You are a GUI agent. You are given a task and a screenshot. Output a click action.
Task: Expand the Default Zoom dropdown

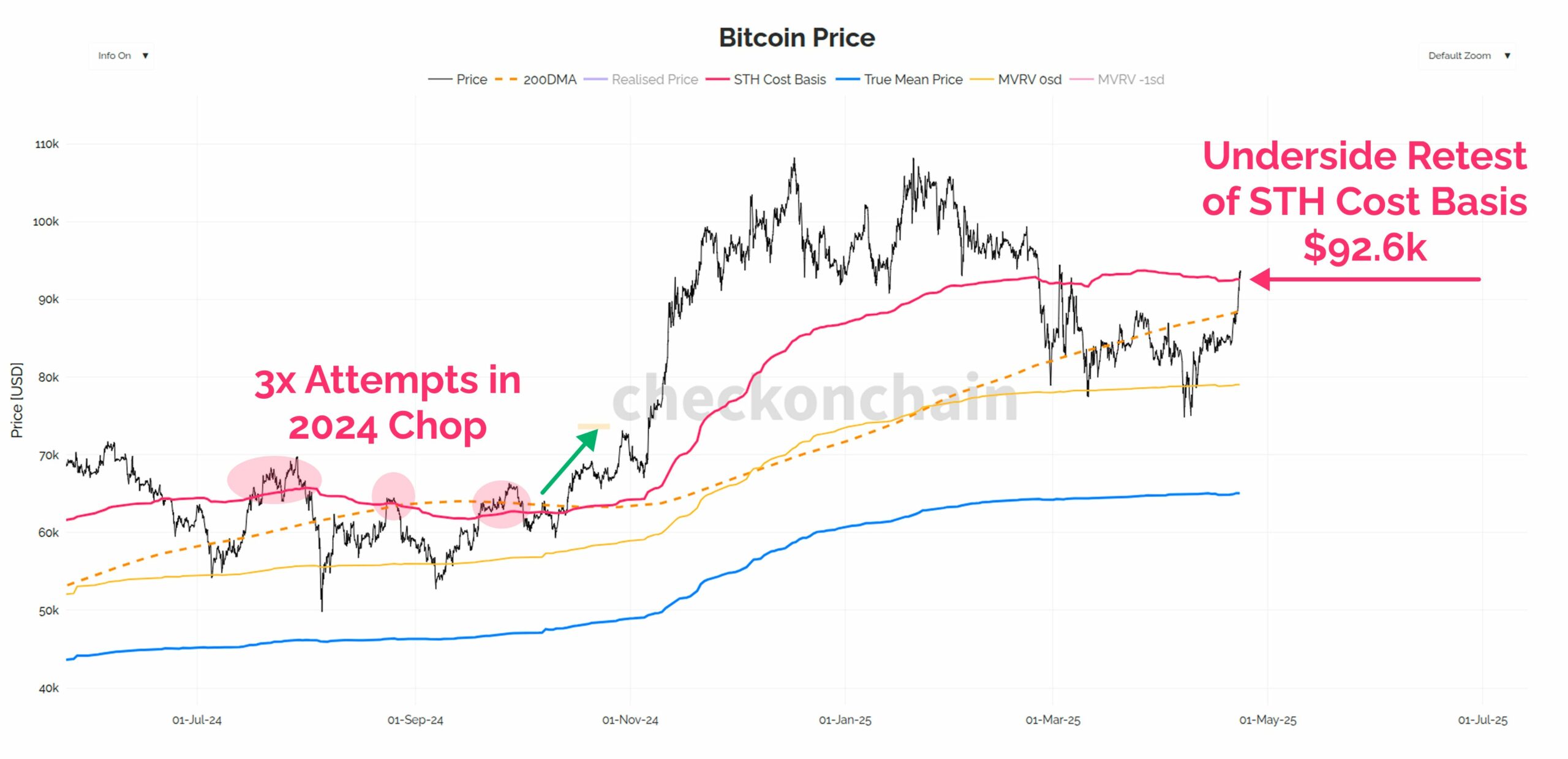click(x=1468, y=56)
